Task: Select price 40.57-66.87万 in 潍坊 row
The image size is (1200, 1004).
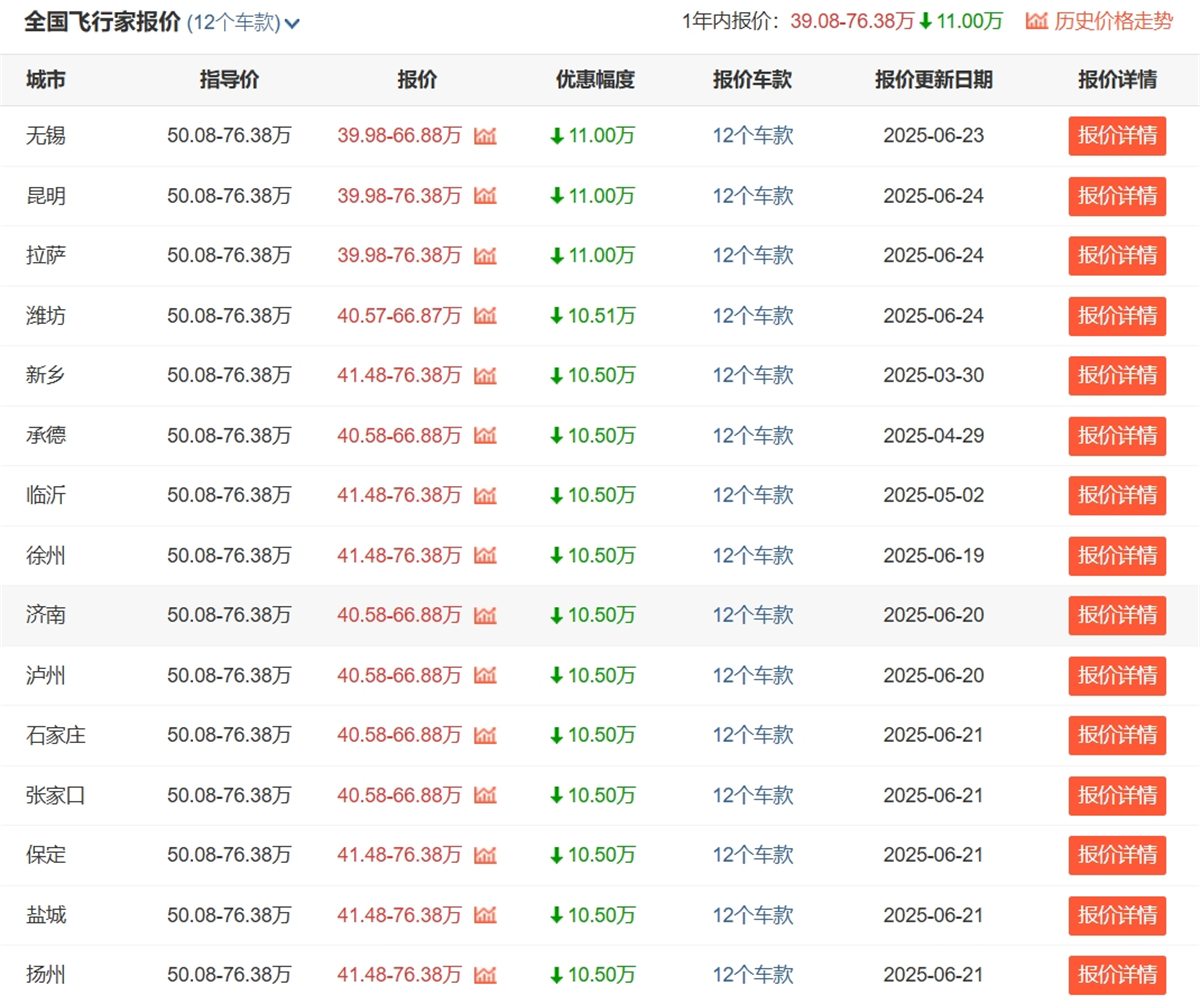Action: (400, 316)
